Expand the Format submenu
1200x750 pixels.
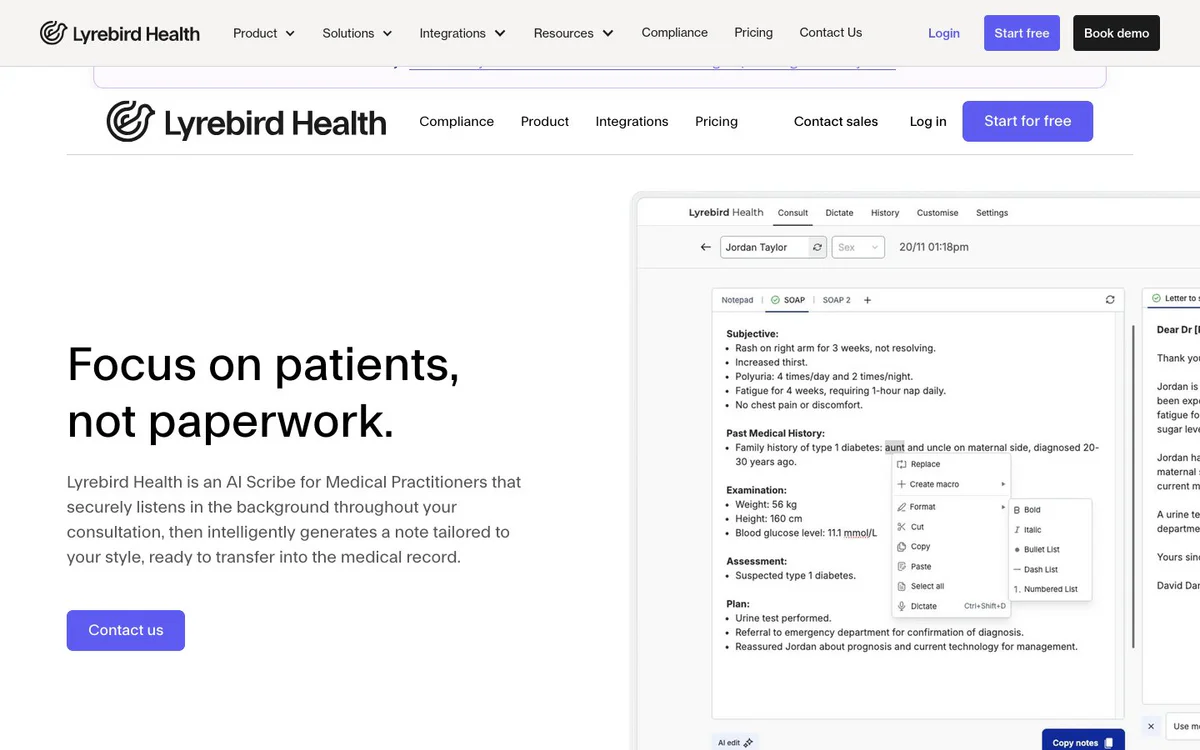(x=951, y=507)
